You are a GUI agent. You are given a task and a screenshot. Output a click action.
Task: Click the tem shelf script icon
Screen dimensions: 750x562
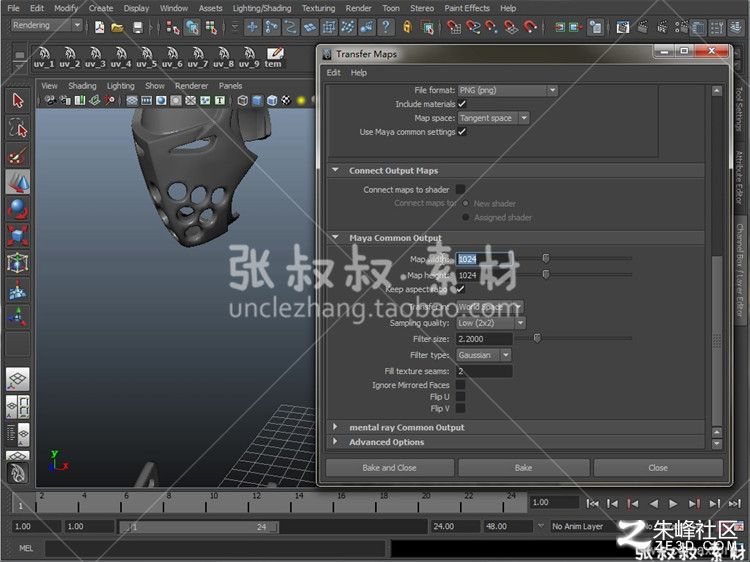point(274,58)
